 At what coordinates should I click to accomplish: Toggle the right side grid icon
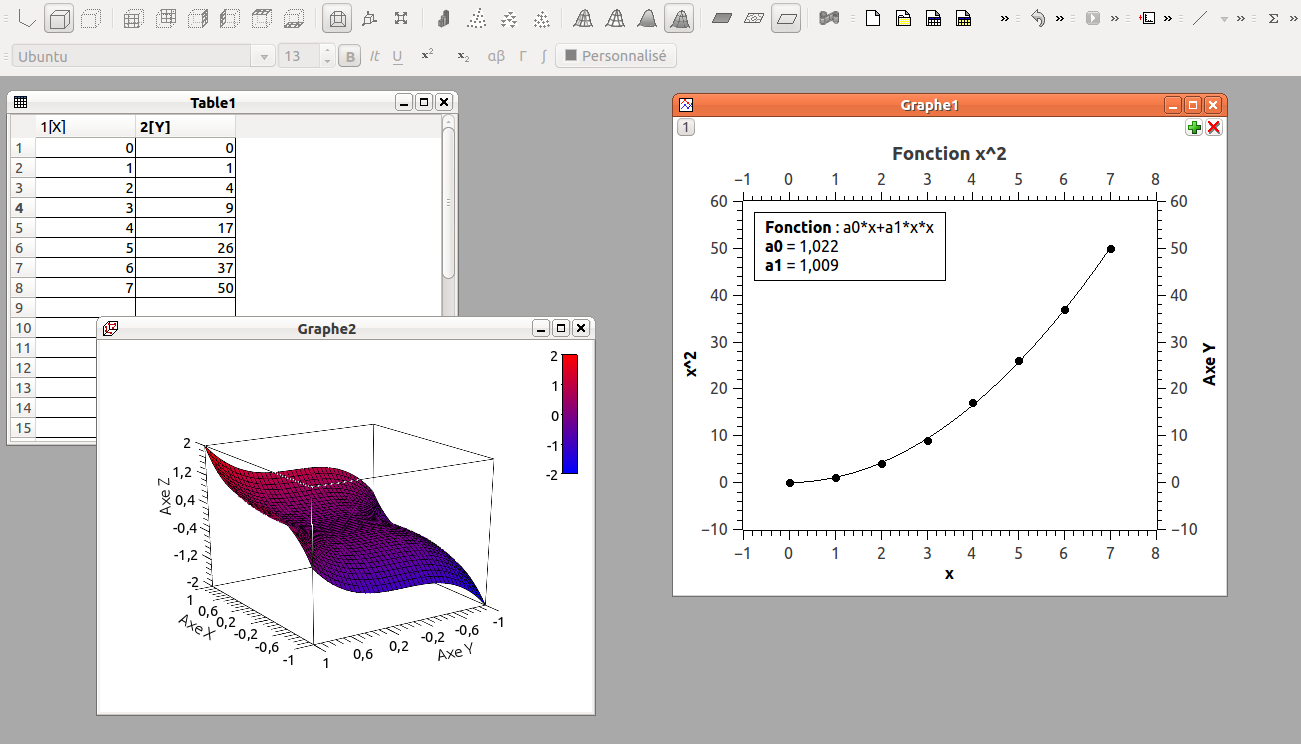198,18
